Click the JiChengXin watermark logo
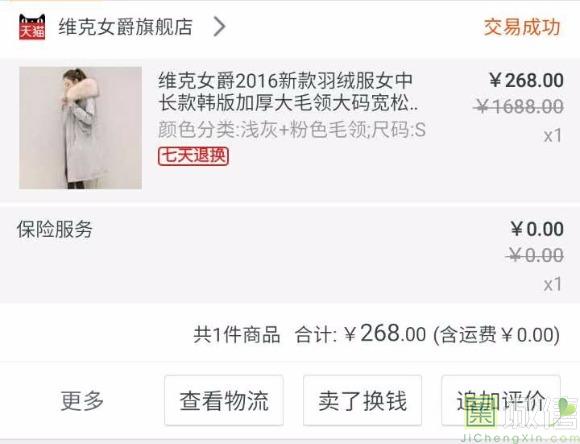580x444 pixels. [x=520, y=420]
